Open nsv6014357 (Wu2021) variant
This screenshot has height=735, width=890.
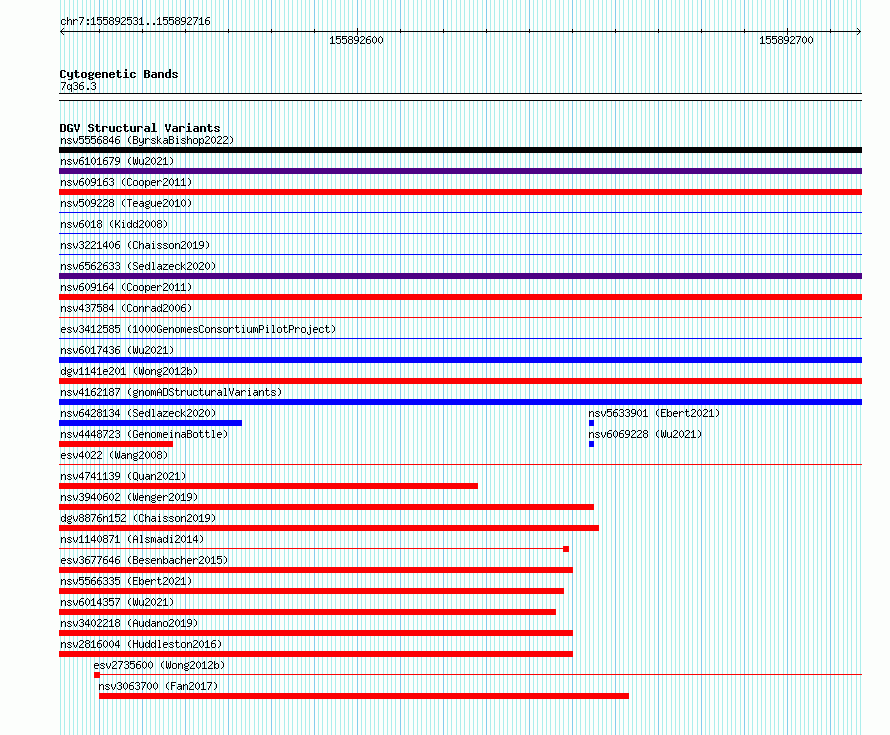[x=117, y=602]
